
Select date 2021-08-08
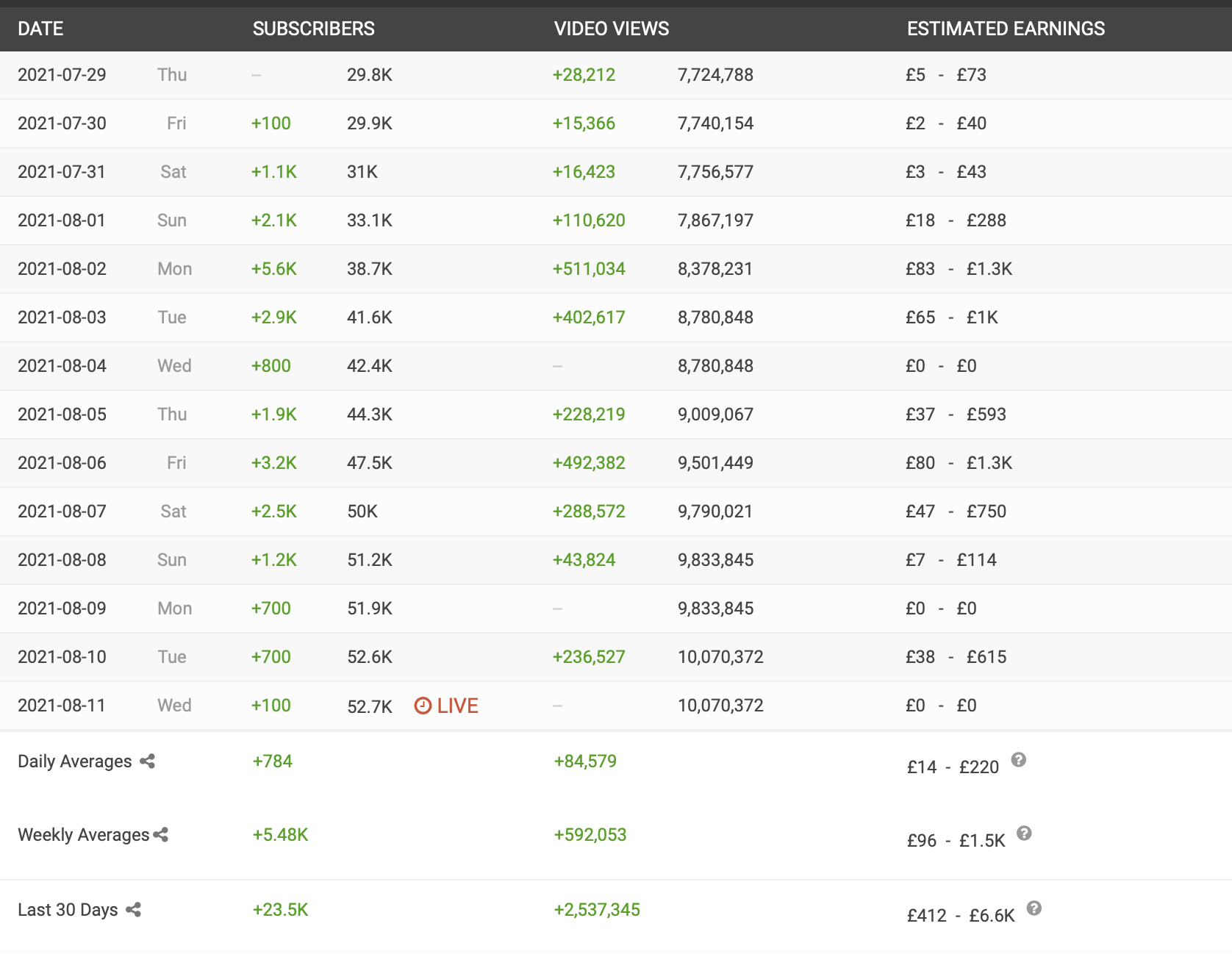pyautogui.click(x=62, y=560)
